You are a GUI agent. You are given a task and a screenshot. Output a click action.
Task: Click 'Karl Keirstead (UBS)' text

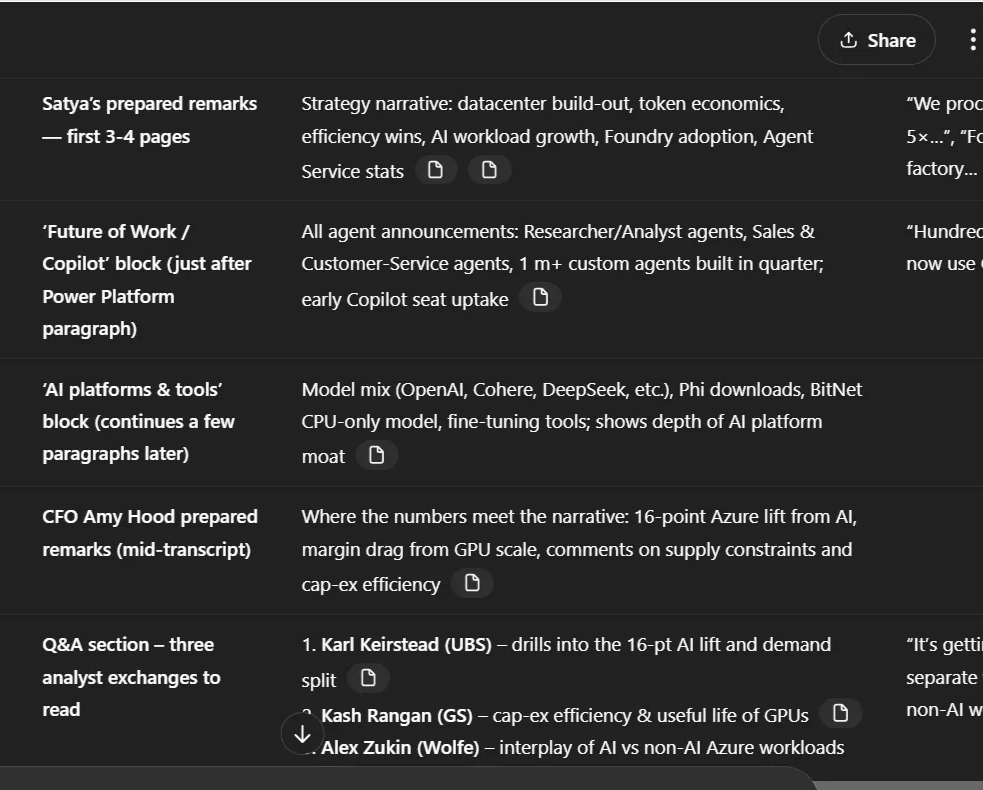(x=406, y=645)
